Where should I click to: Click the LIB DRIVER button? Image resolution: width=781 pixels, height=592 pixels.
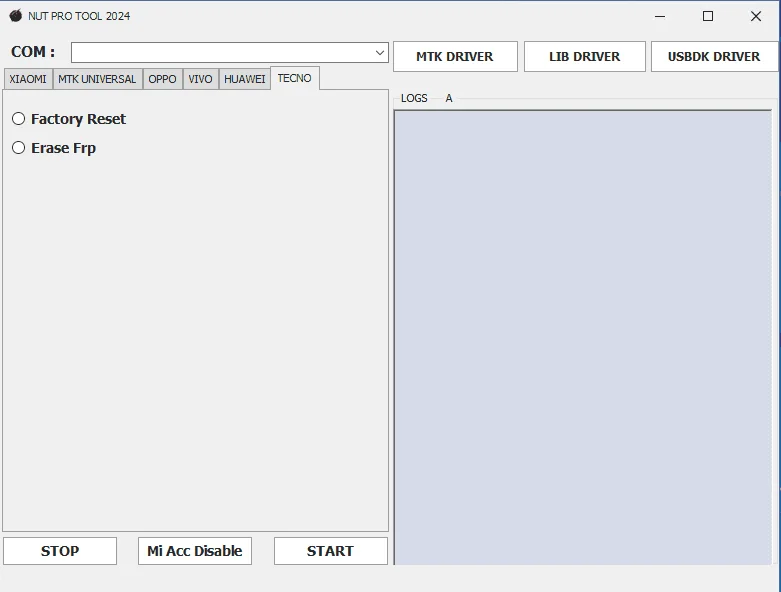click(x=585, y=57)
